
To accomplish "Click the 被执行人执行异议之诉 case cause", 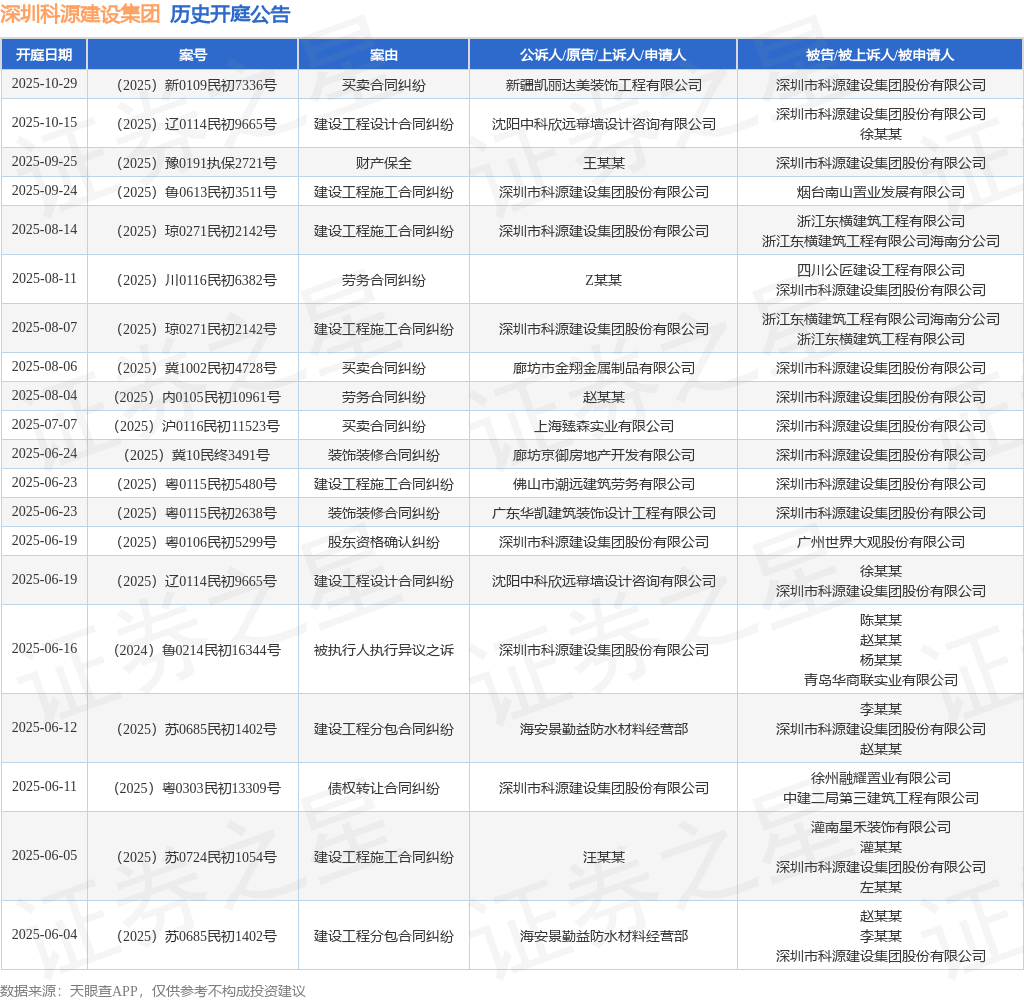I will [383, 650].
